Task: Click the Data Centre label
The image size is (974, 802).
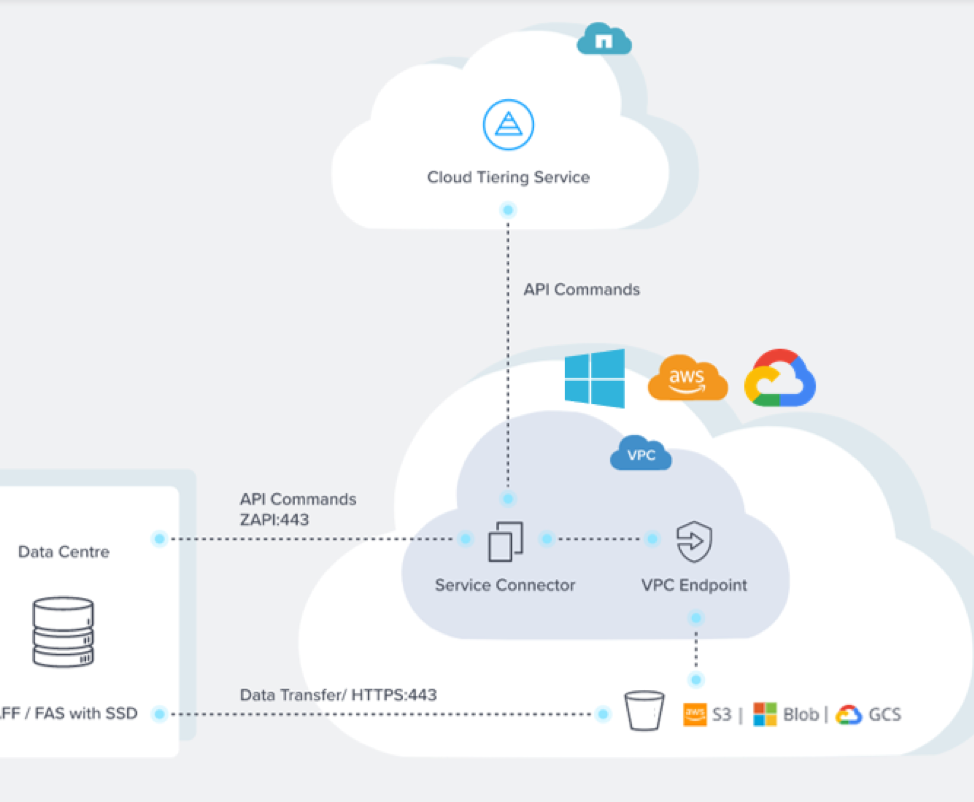Action: click(64, 552)
